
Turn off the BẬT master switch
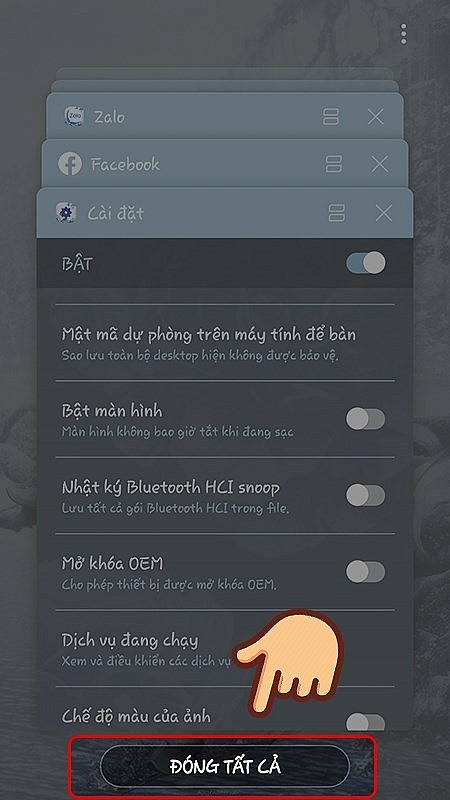point(366,263)
